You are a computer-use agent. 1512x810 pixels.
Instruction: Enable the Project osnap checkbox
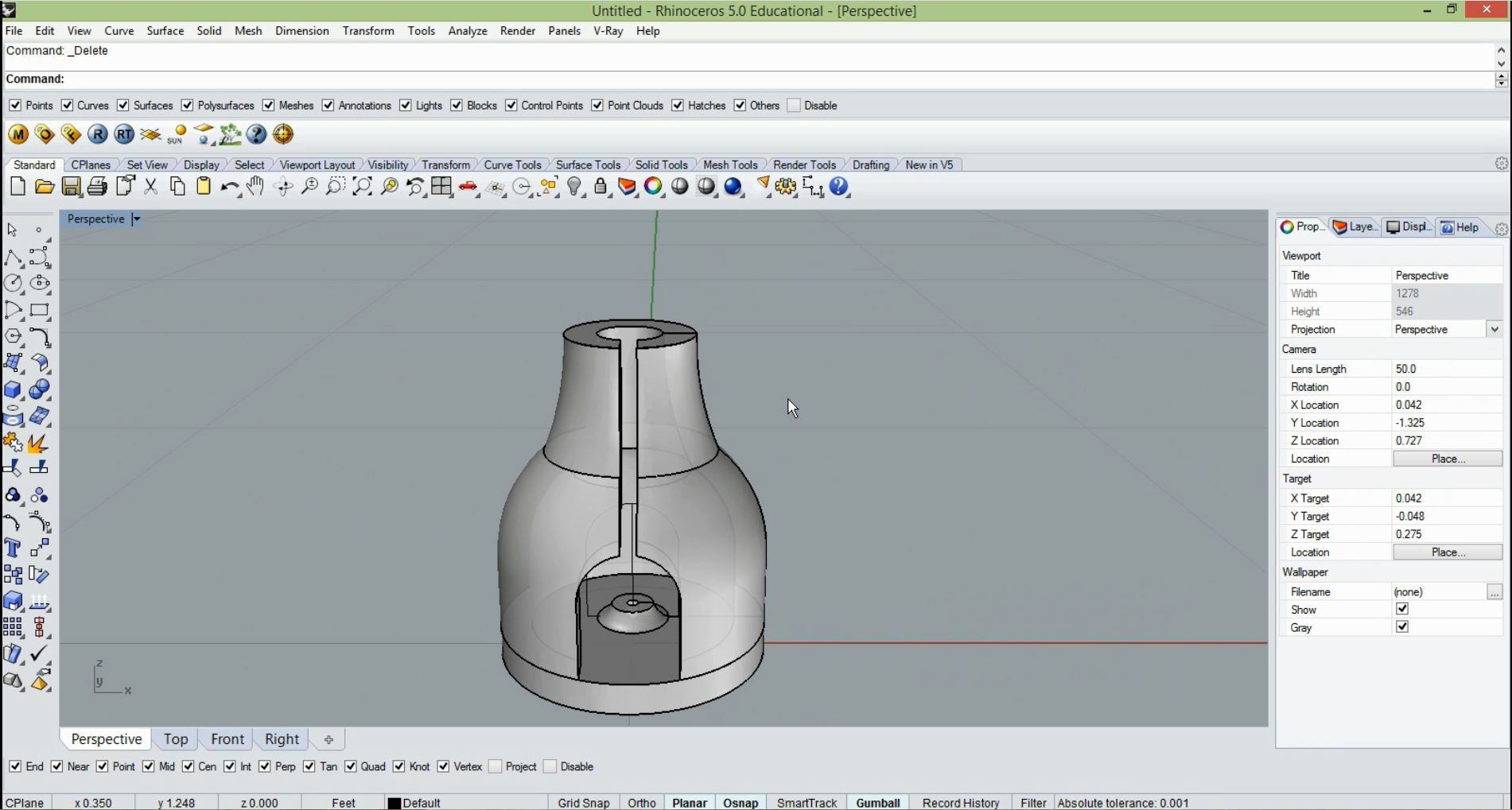click(x=496, y=766)
